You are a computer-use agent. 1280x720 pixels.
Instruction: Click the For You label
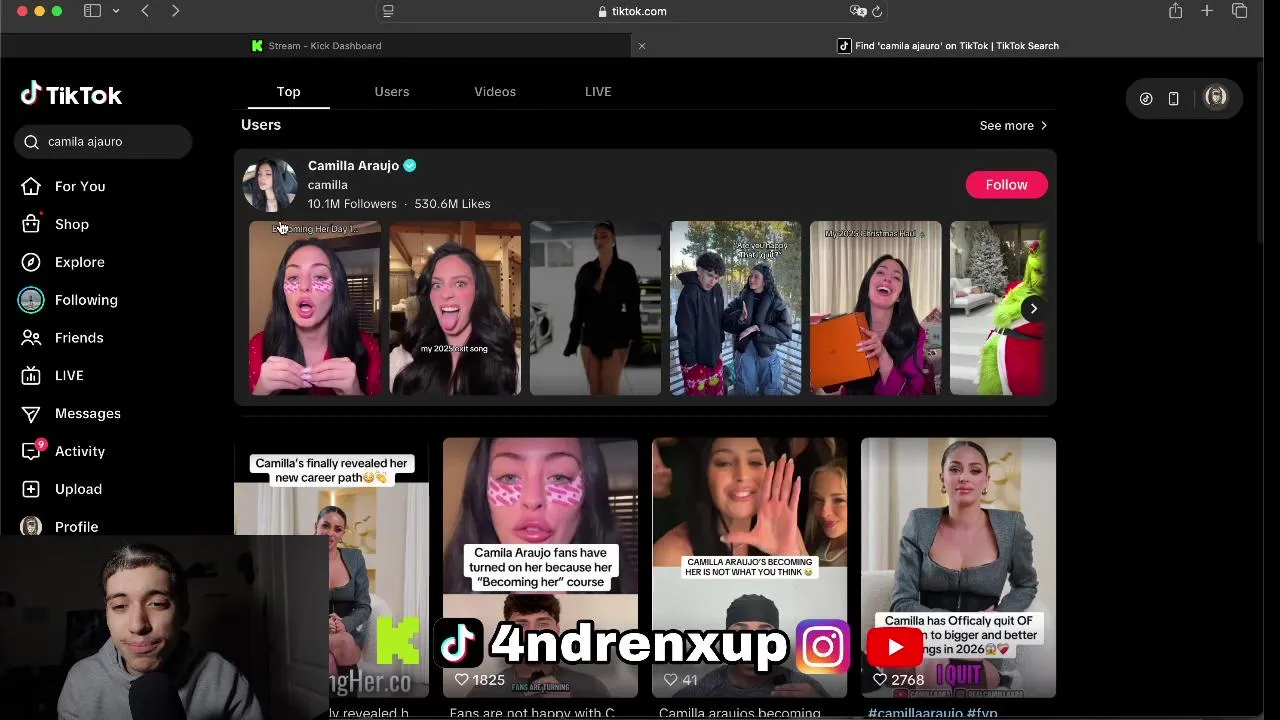[x=80, y=186]
